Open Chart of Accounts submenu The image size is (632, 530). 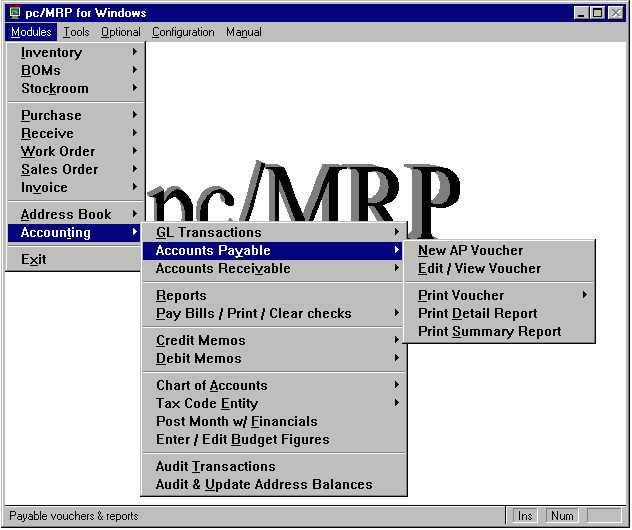click(274, 385)
